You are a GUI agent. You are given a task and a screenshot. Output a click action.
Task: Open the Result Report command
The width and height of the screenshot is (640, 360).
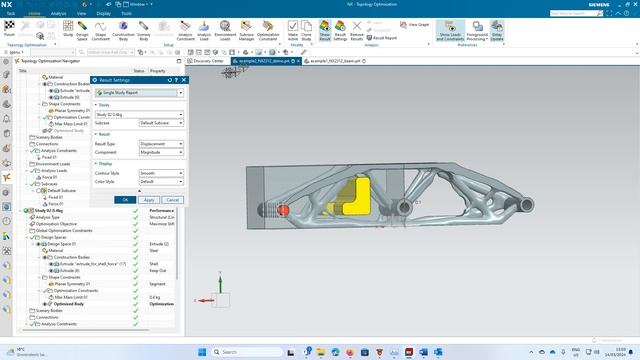pos(381,38)
